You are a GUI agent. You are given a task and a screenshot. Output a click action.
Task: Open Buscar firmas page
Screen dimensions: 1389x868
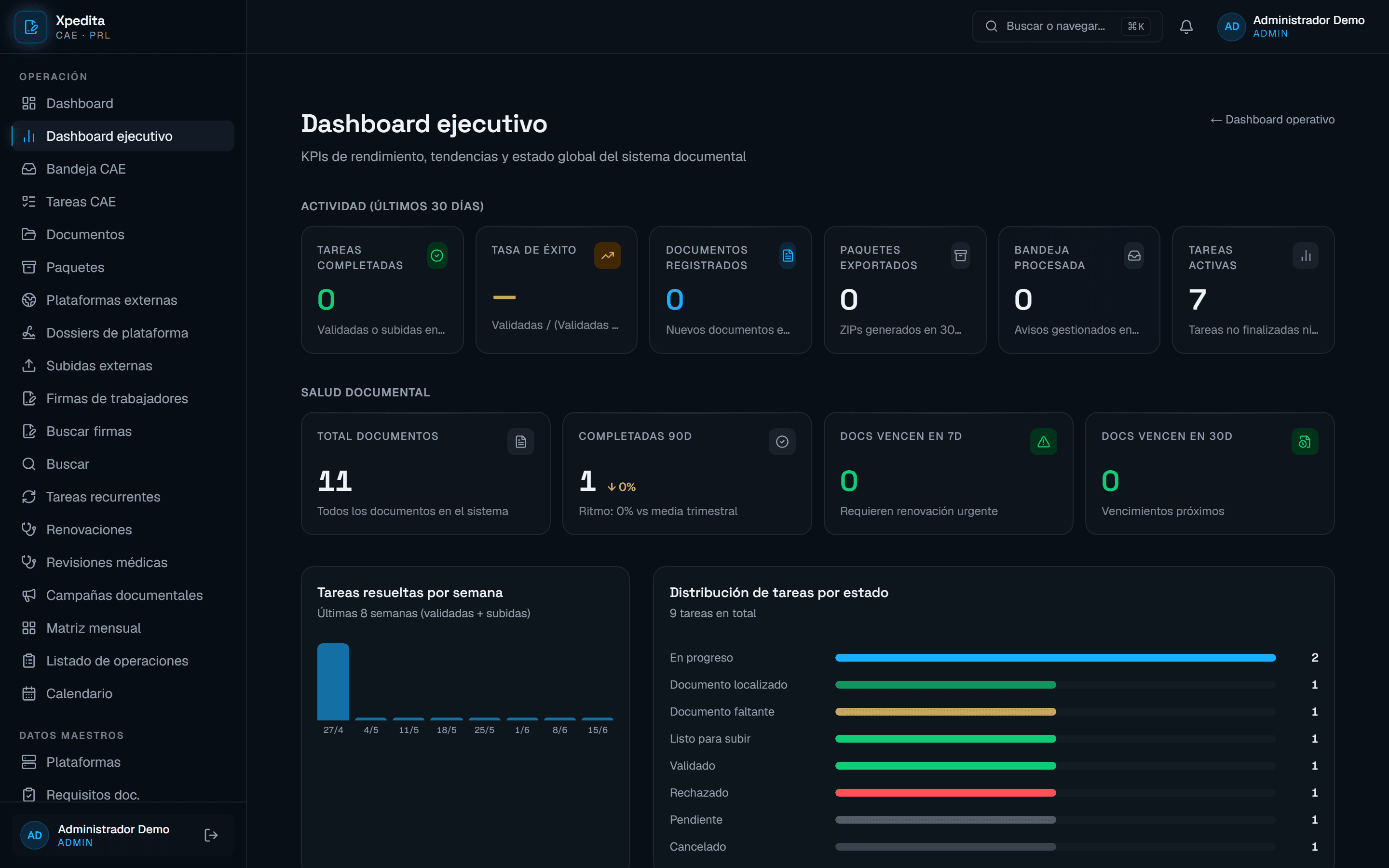pos(123,431)
